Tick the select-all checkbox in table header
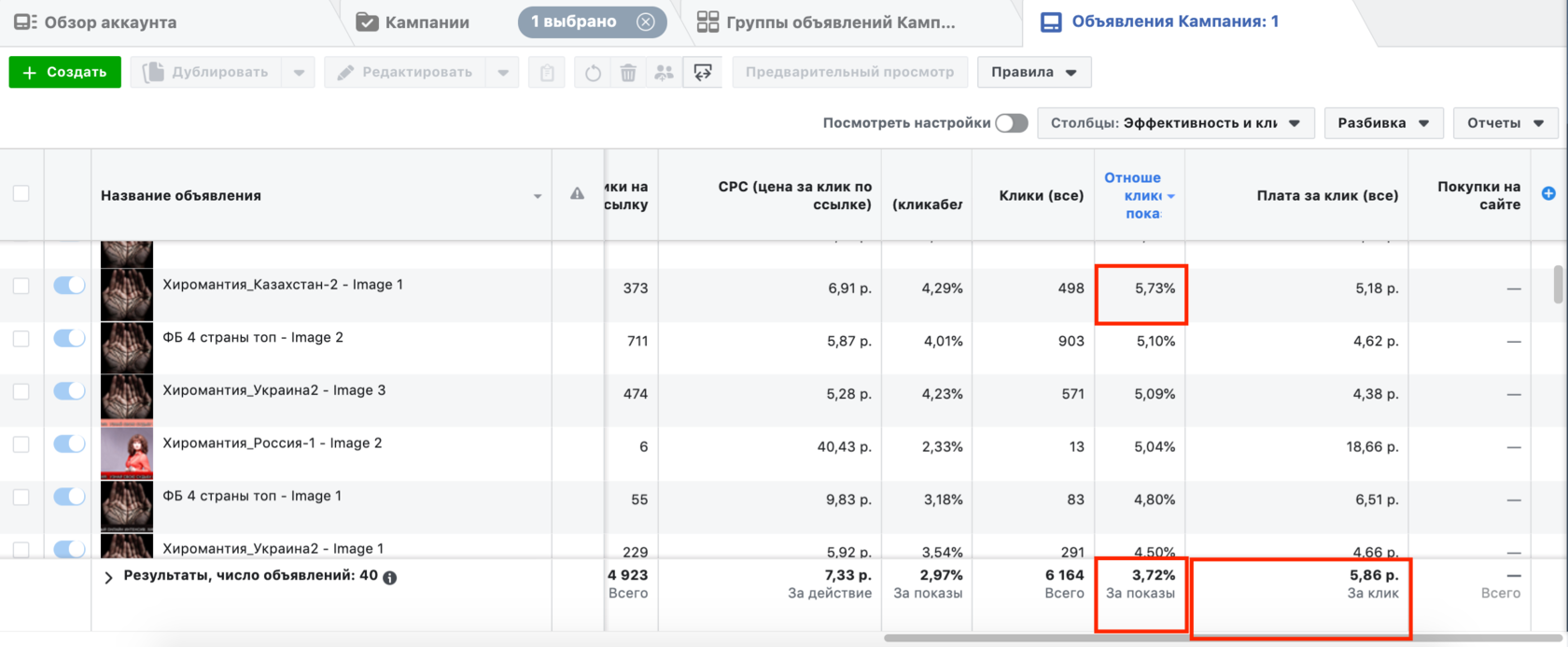 click(21, 193)
